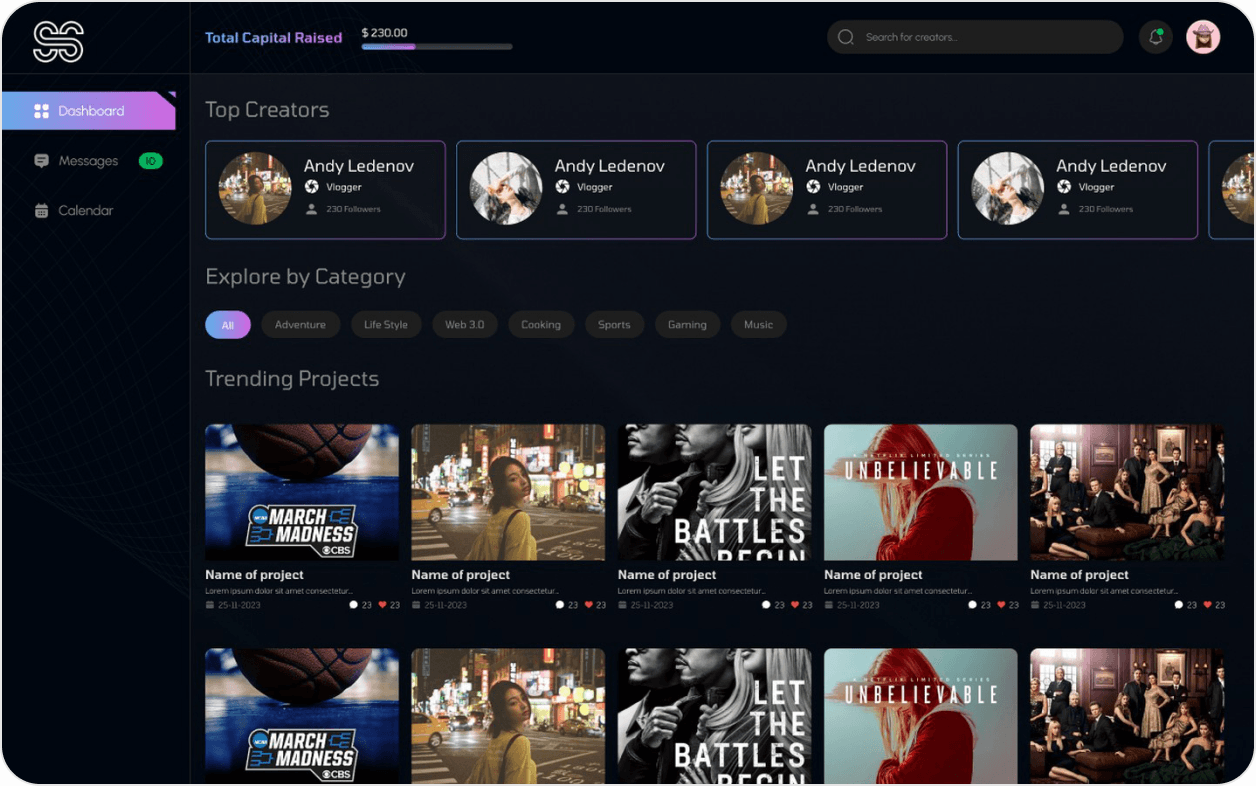
Task: Open the bottom-row Let The Battles Begin thumbnail
Action: pyautogui.click(x=715, y=716)
